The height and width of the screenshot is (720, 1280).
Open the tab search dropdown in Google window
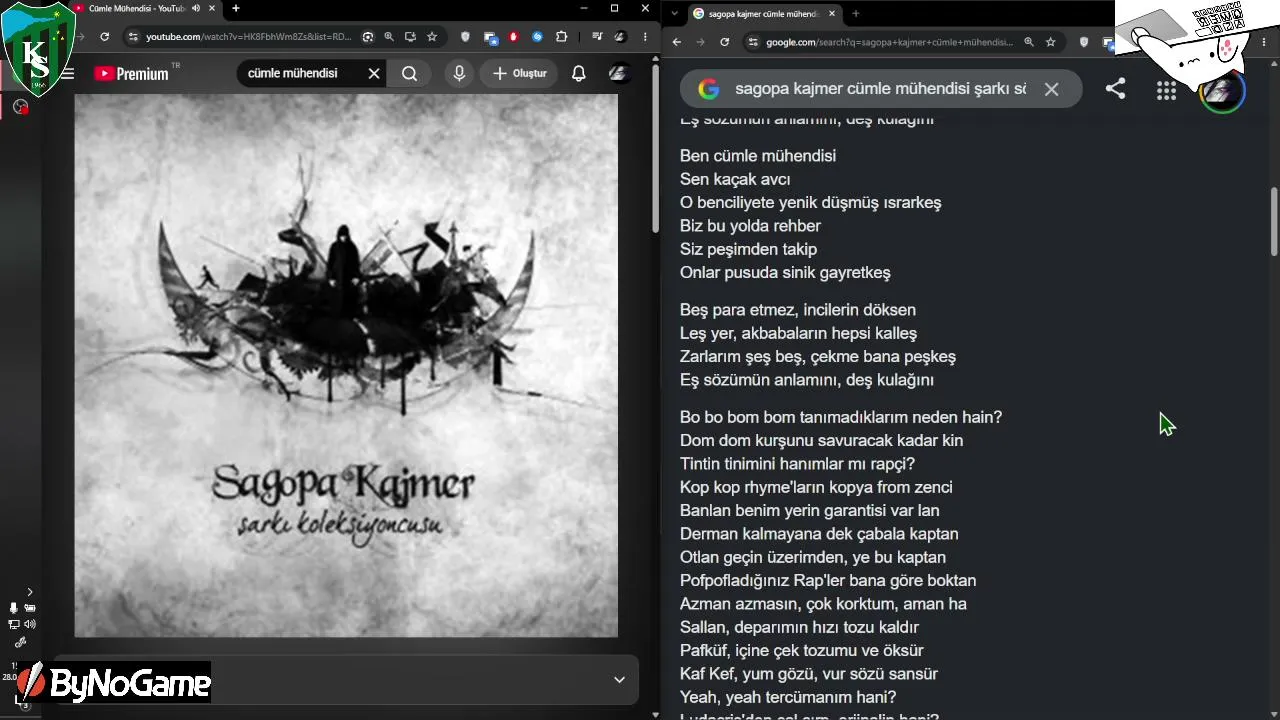point(675,13)
